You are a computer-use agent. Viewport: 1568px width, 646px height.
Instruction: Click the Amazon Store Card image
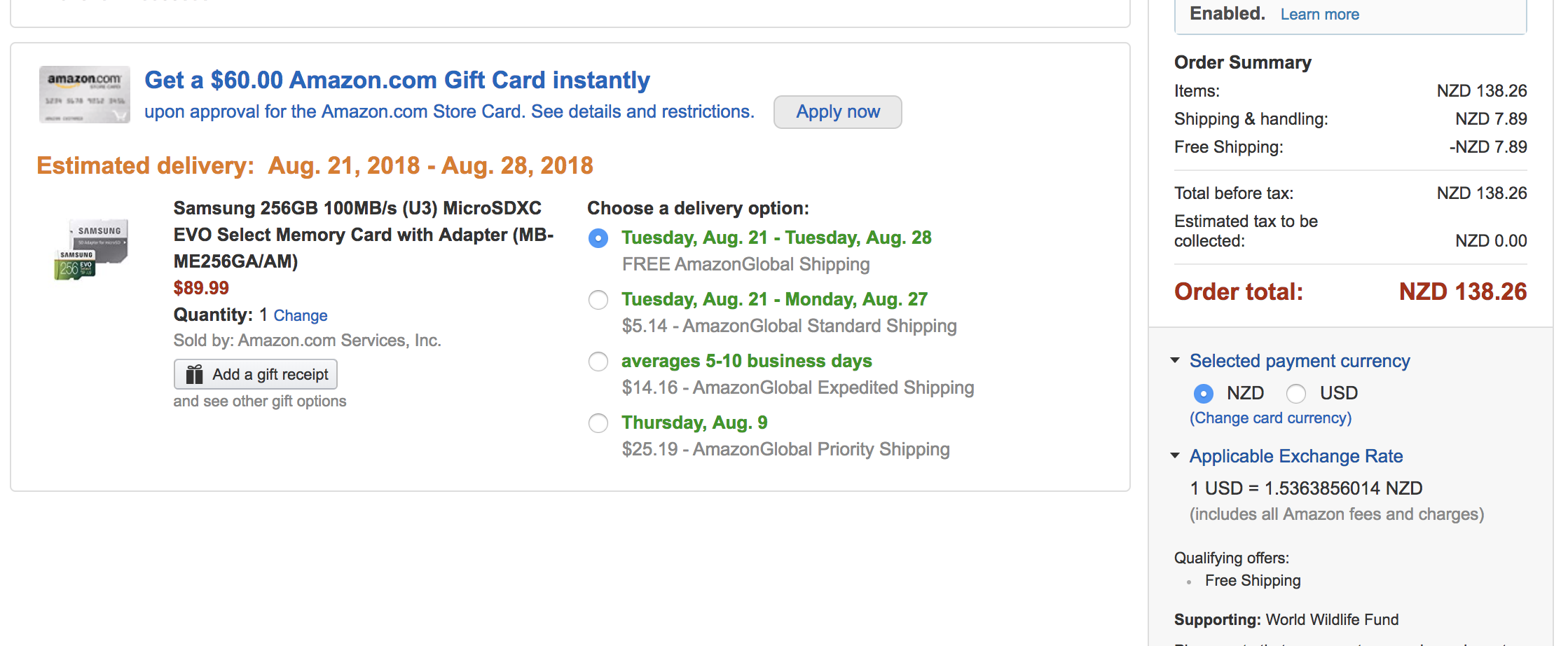pyautogui.click(x=84, y=95)
